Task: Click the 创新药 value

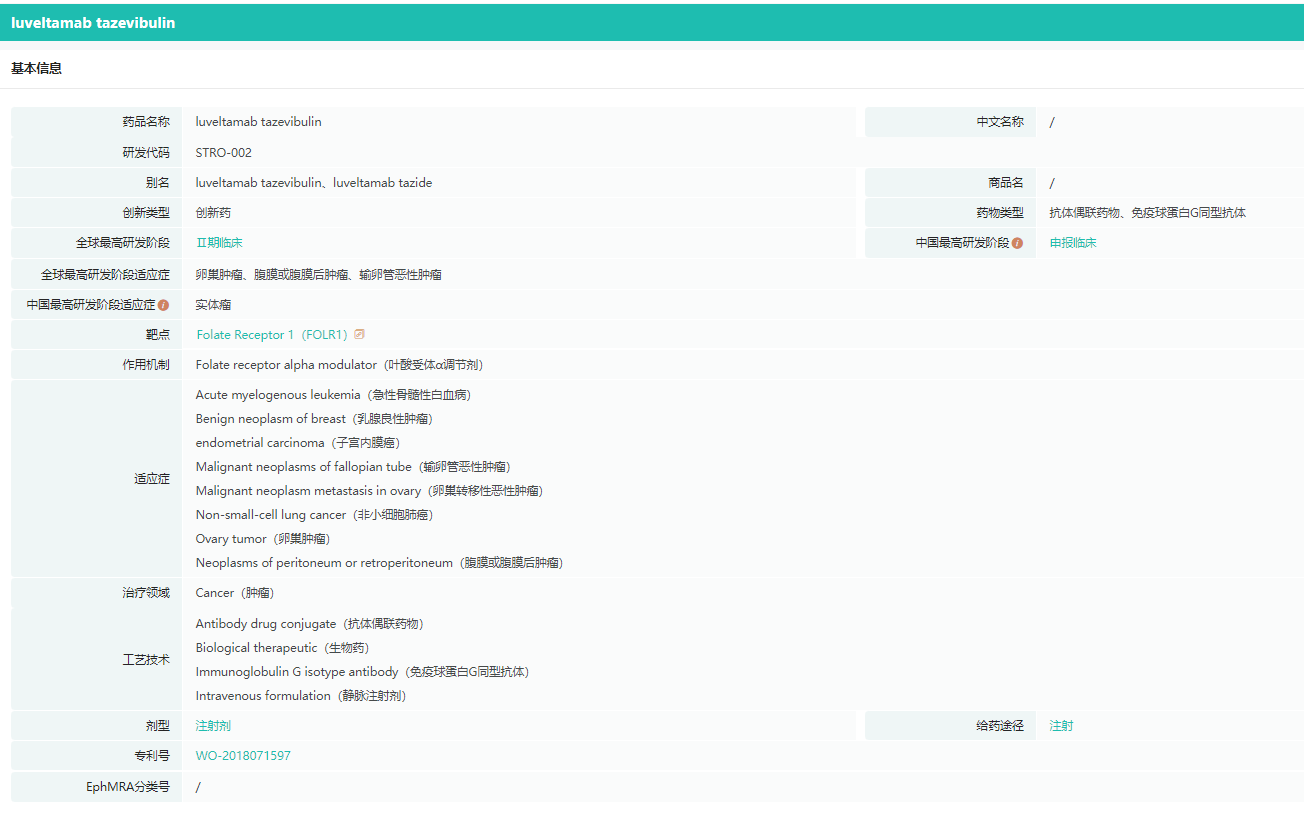Action: [x=213, y=213]
